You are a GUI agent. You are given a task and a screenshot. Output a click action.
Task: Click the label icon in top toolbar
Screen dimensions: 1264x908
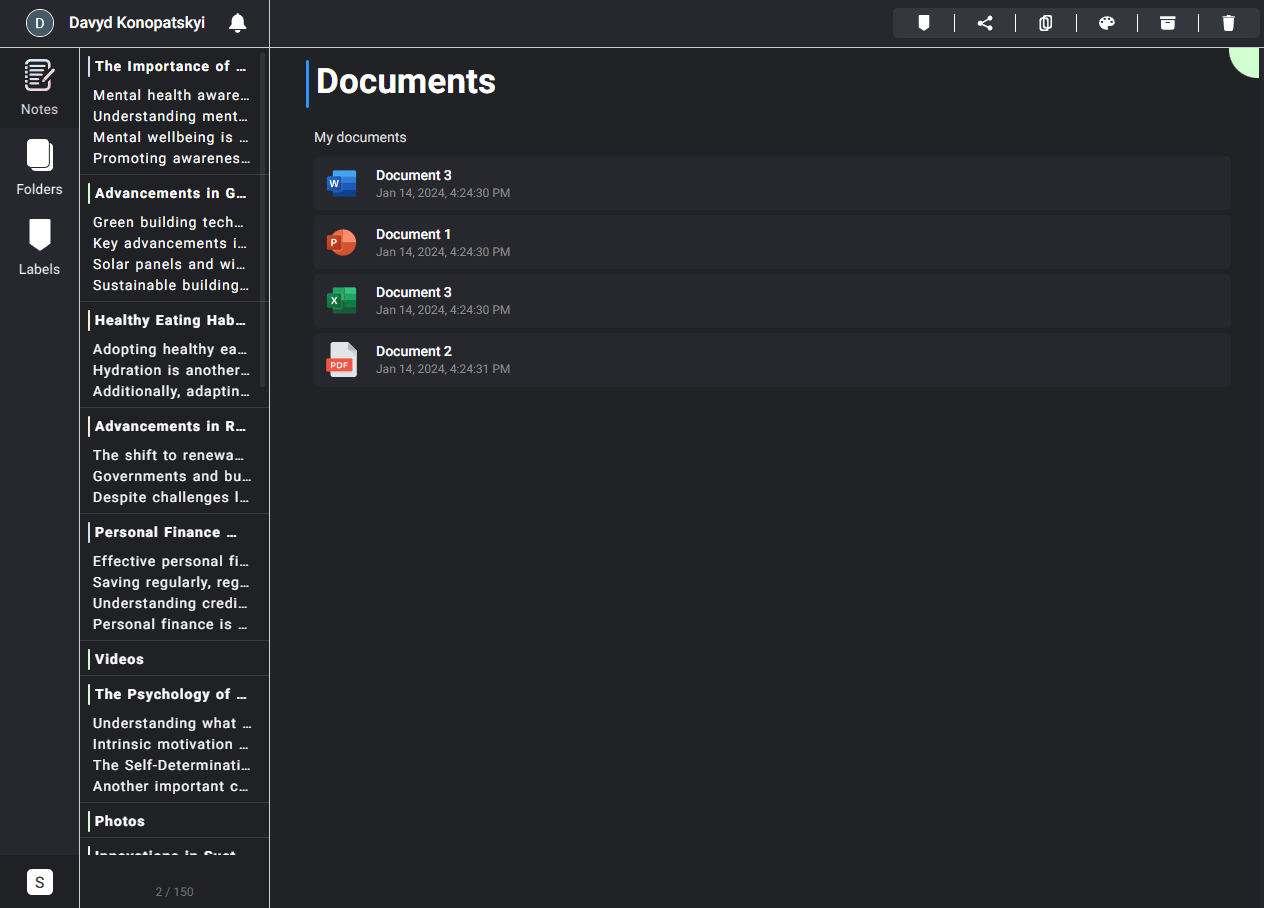pos(924,23)
